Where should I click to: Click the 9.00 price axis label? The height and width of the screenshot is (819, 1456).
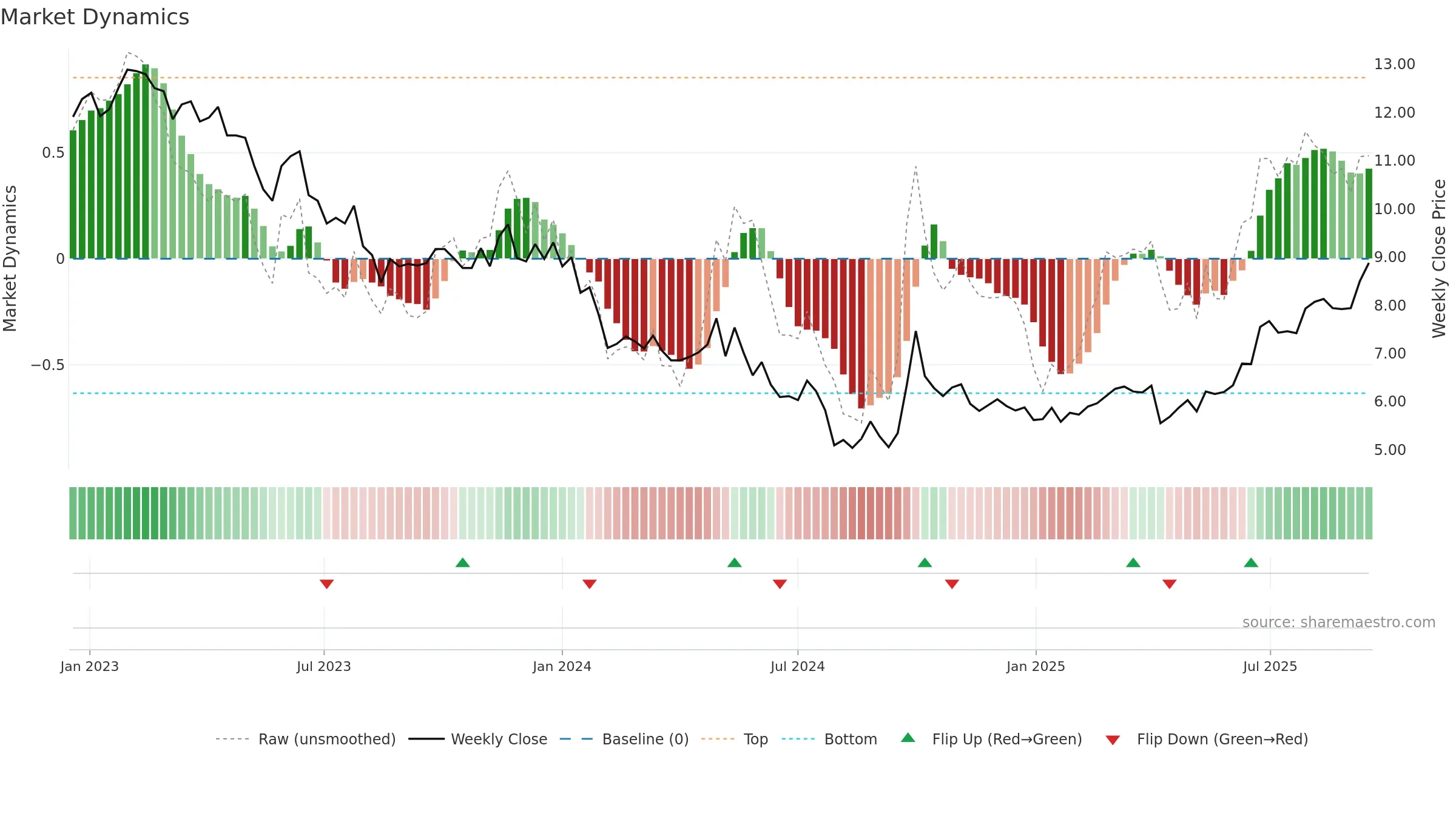1390,257
